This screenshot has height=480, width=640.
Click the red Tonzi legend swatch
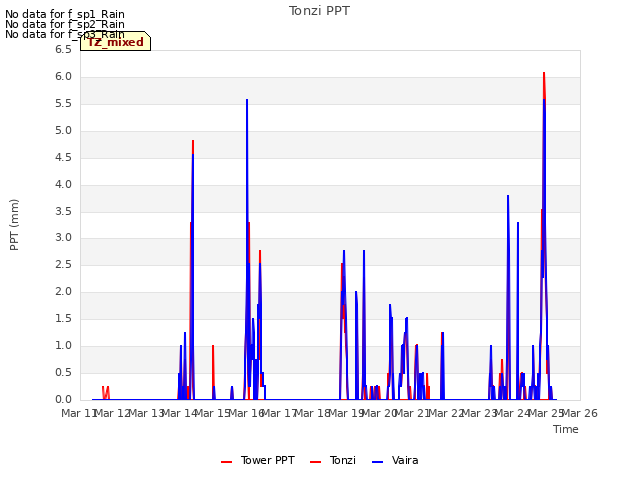point(316,462)
